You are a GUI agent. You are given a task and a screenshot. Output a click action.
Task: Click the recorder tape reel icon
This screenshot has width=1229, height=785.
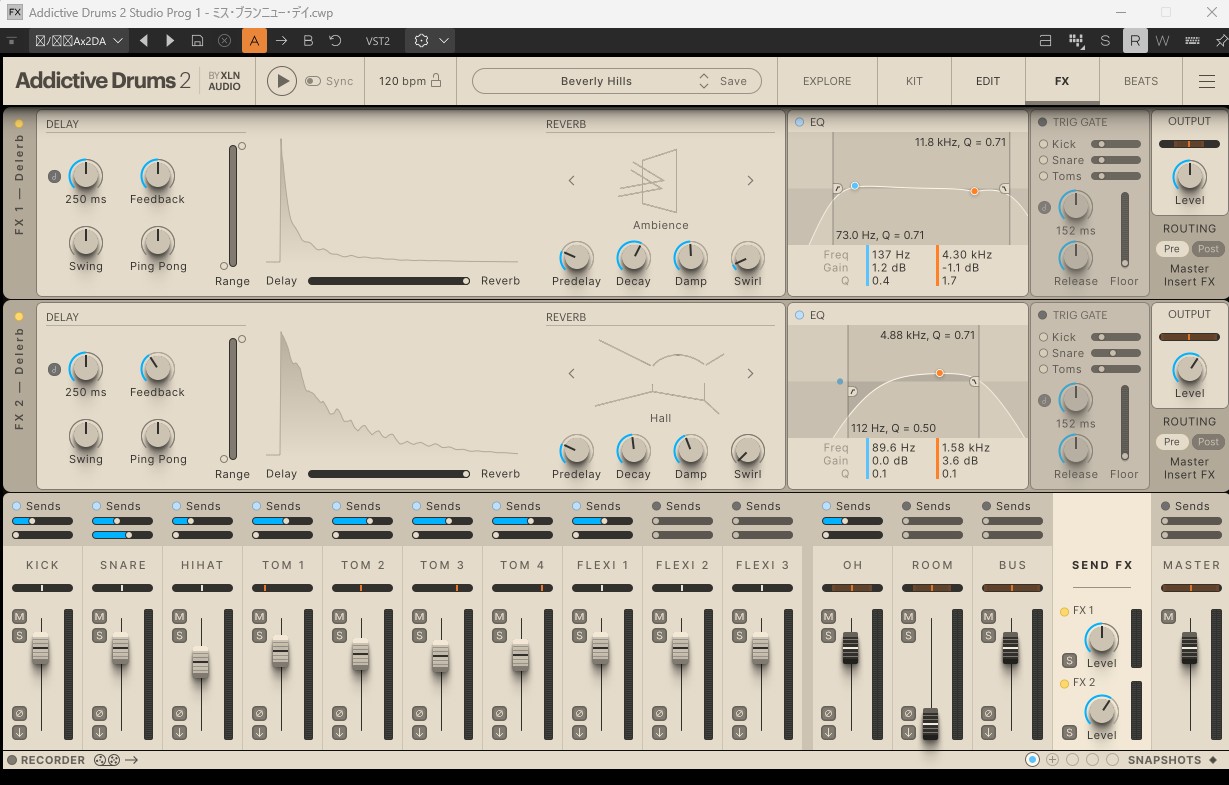click(x=107, y=760)
